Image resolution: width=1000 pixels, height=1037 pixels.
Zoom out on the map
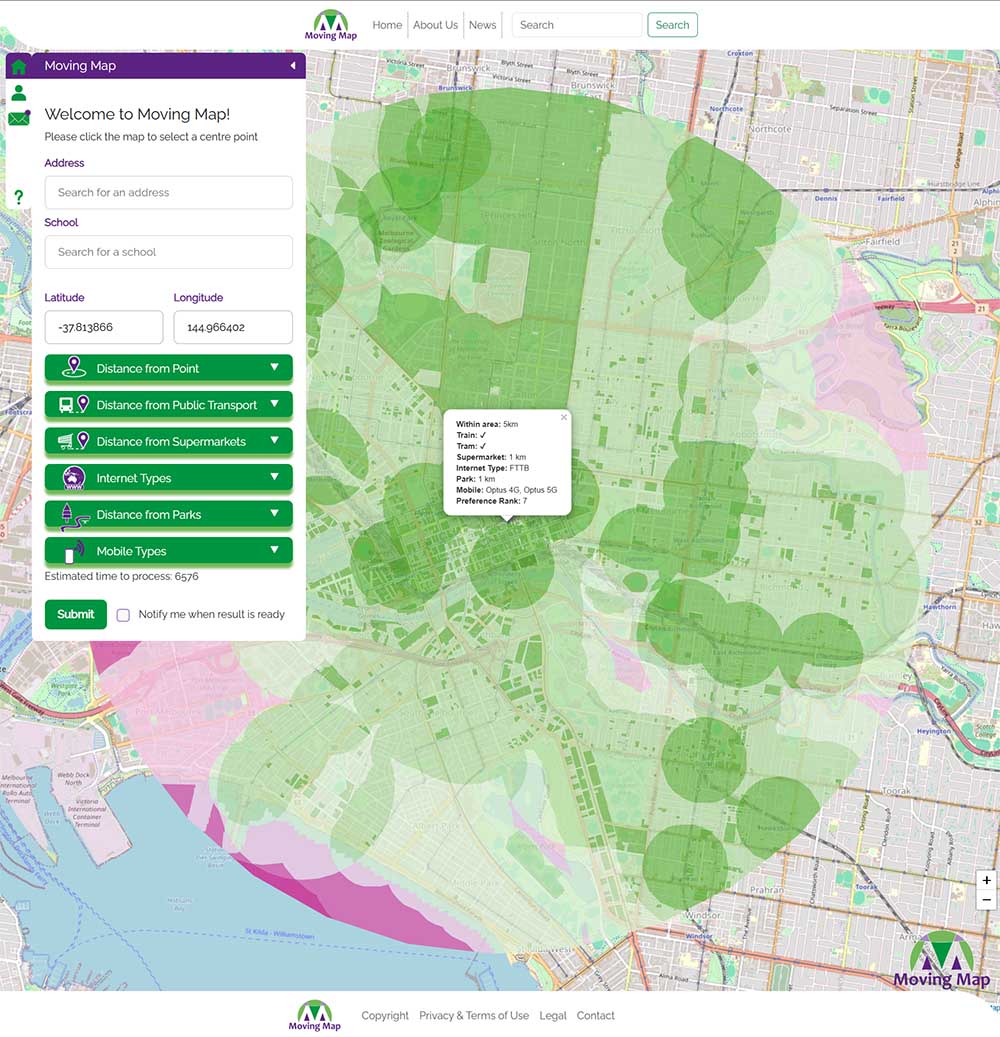pyautogui.click(x=987, y=900)
